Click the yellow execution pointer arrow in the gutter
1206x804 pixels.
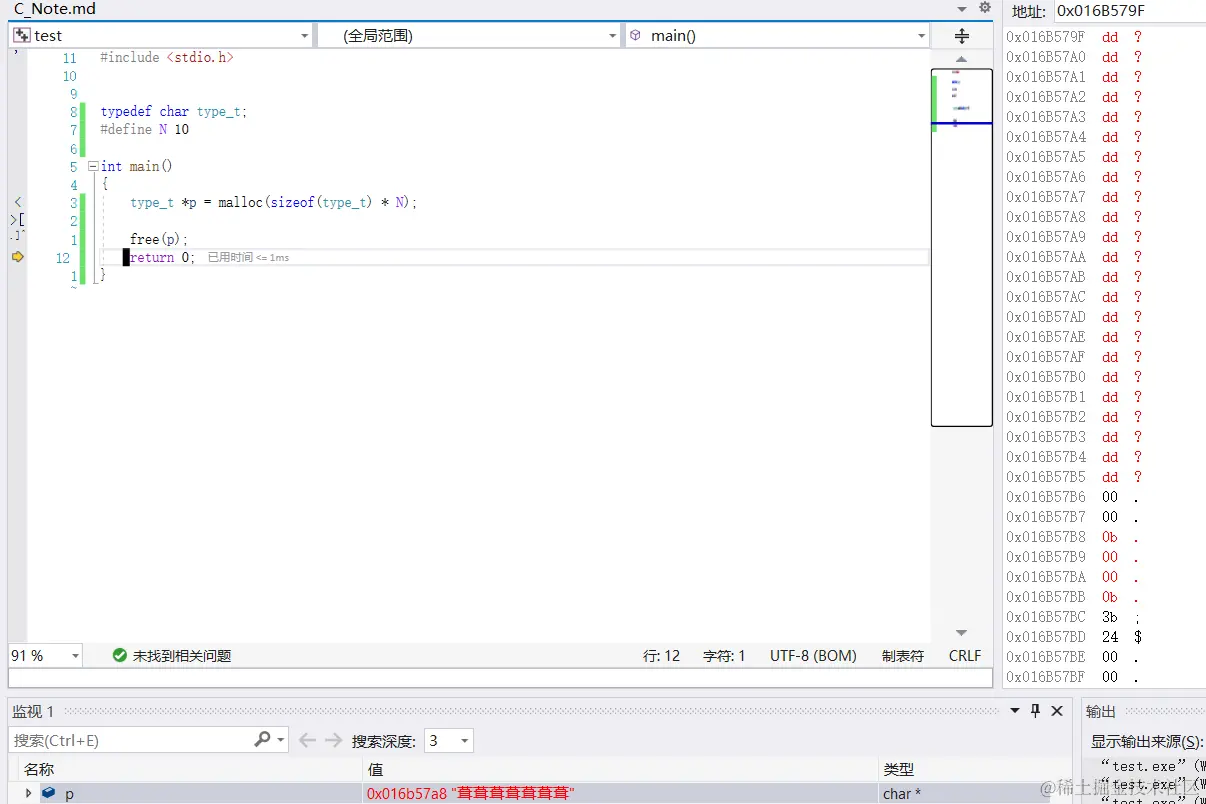[x=17, y=257]
